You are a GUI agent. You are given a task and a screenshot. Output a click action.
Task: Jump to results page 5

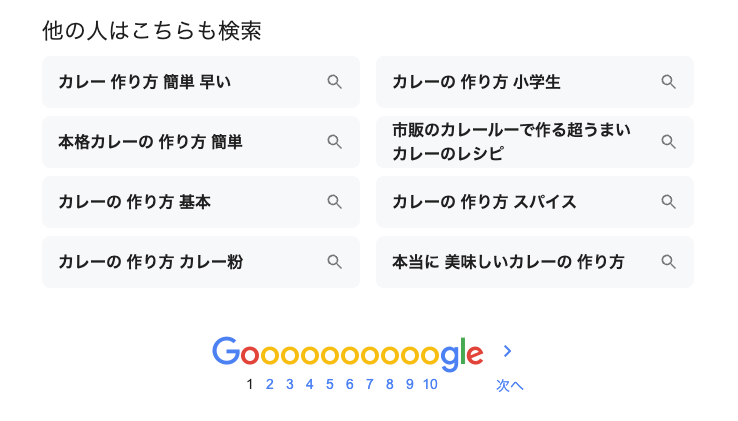point(330,384)
